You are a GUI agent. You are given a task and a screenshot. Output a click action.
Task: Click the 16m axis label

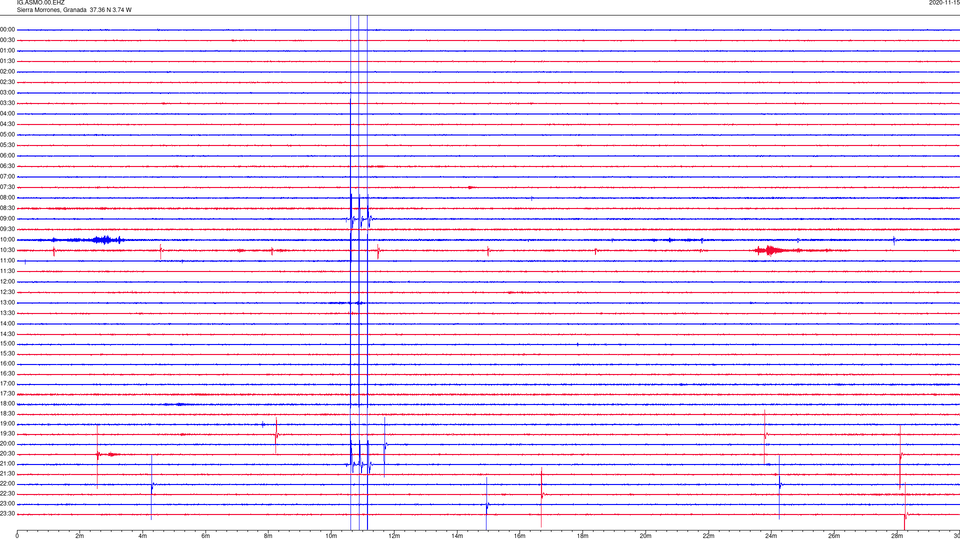(520, 536)
